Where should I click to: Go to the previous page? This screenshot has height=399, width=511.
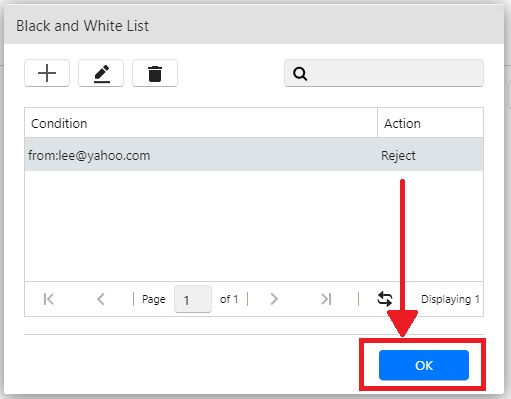tap(101, 299)
